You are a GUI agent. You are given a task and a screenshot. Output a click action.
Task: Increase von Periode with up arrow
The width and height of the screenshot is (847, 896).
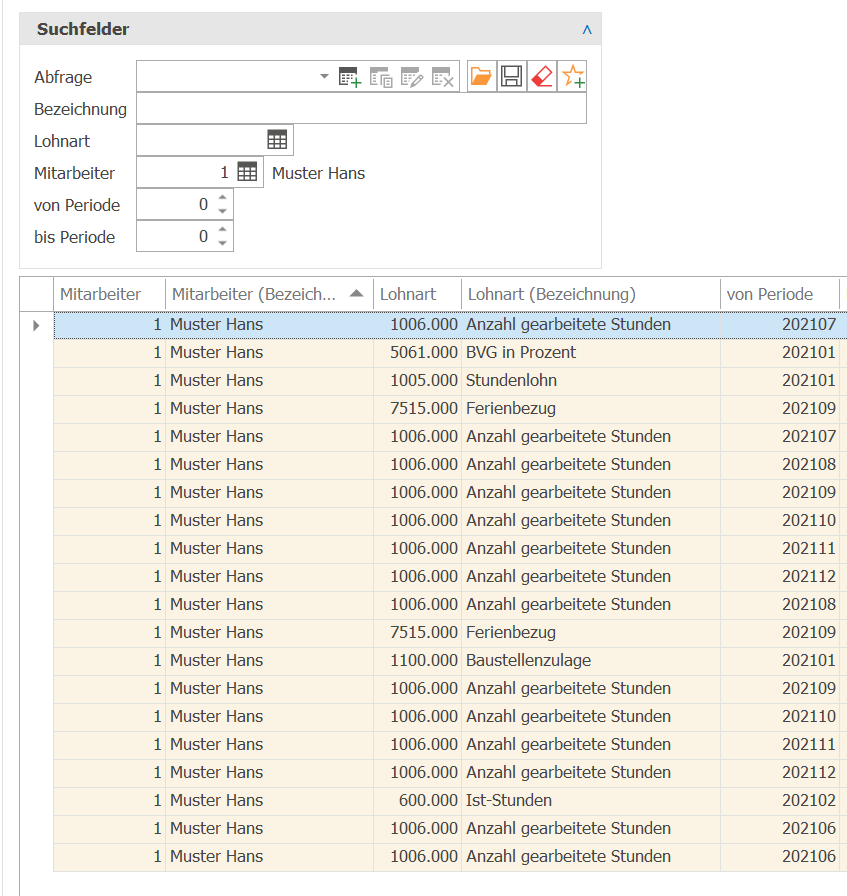[x=223, y=198]
